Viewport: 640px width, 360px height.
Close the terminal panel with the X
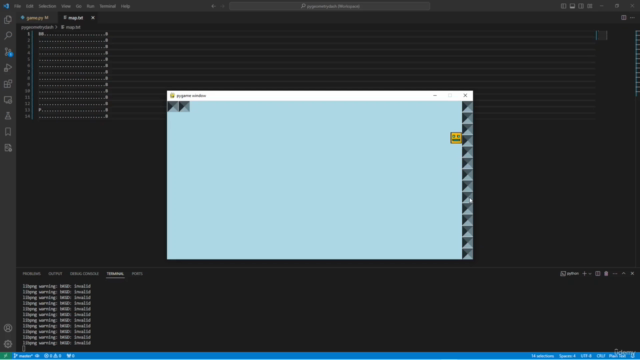pyautogui.click(x=632, y=273)
